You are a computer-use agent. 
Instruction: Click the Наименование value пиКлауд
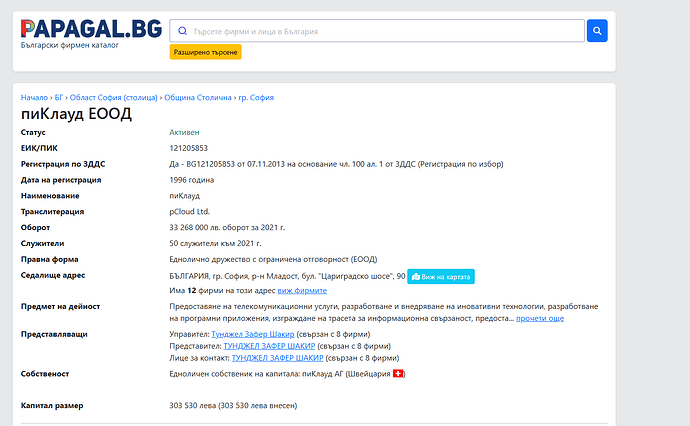[184, 196]
